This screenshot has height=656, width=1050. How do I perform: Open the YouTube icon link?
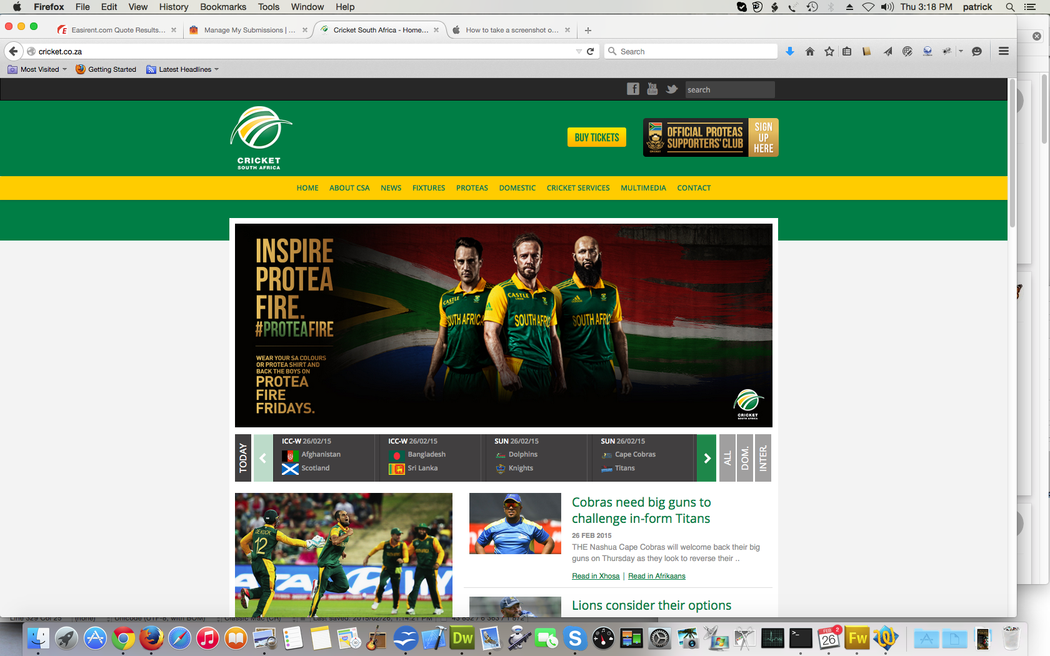pyautogui.click(x=652, y=89)
